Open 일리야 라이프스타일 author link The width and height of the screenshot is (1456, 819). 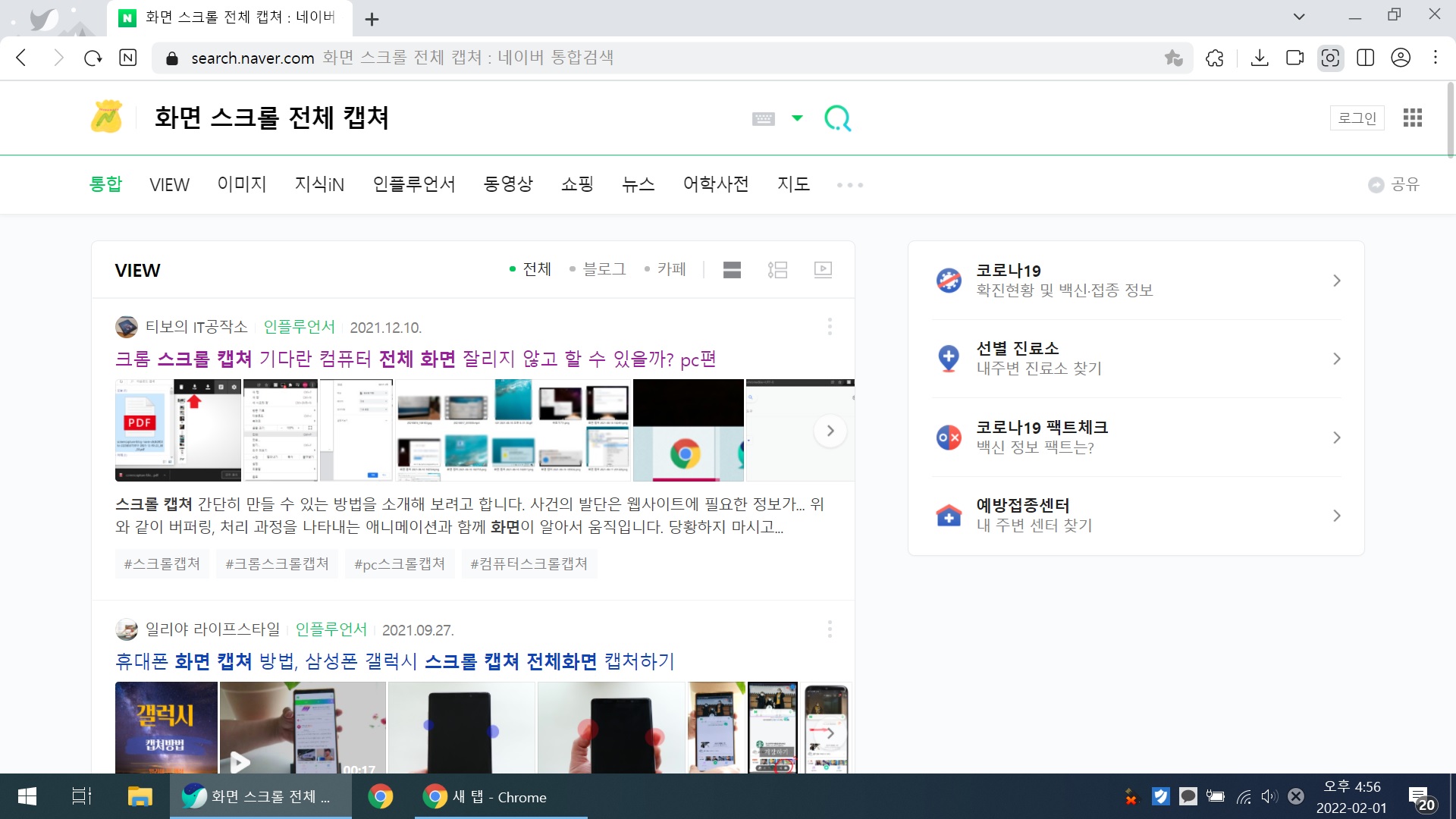[212, 629]
